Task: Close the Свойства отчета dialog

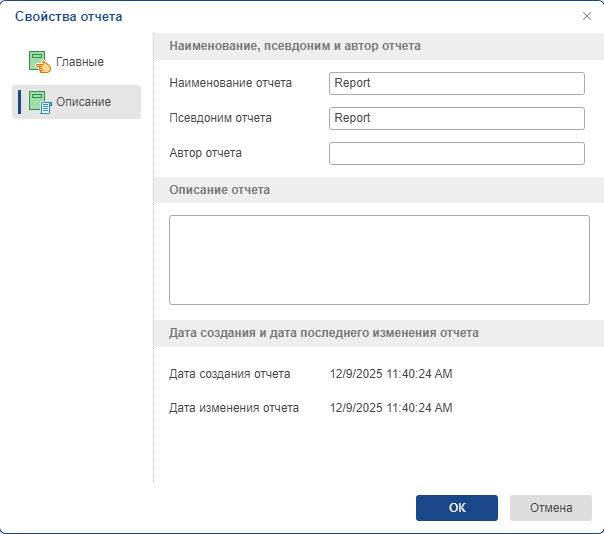Action: 587,16
